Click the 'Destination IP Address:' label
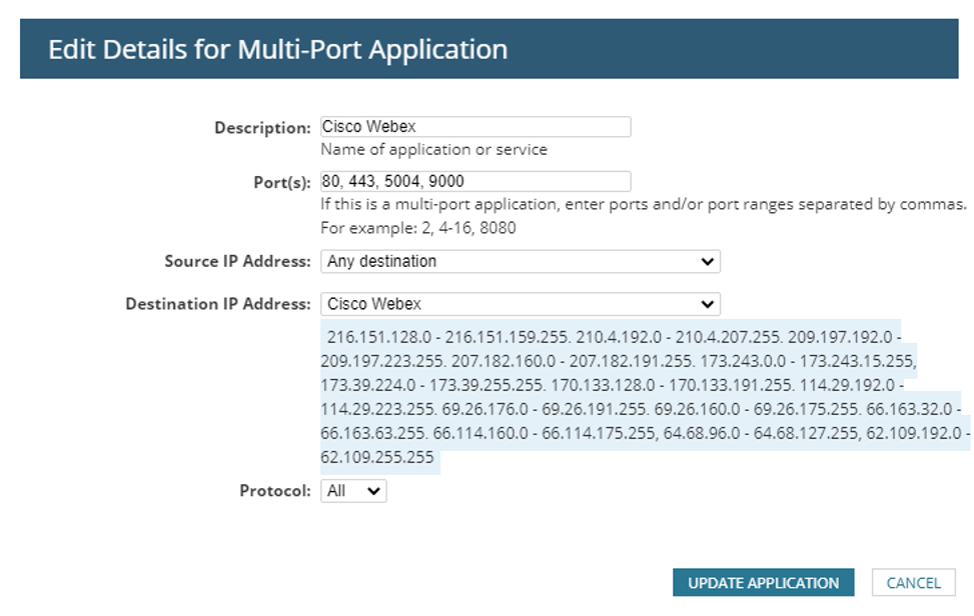 coord(218,304)
